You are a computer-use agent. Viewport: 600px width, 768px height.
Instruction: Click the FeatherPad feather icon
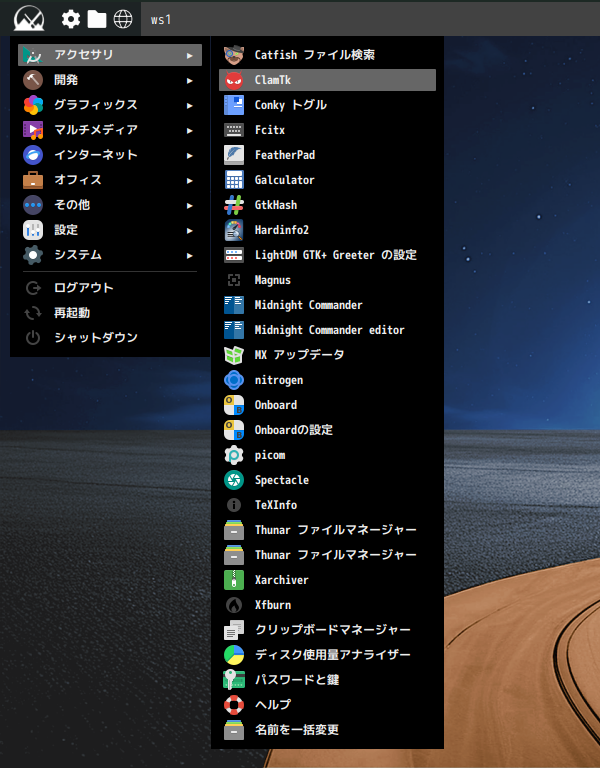(234, 155)
